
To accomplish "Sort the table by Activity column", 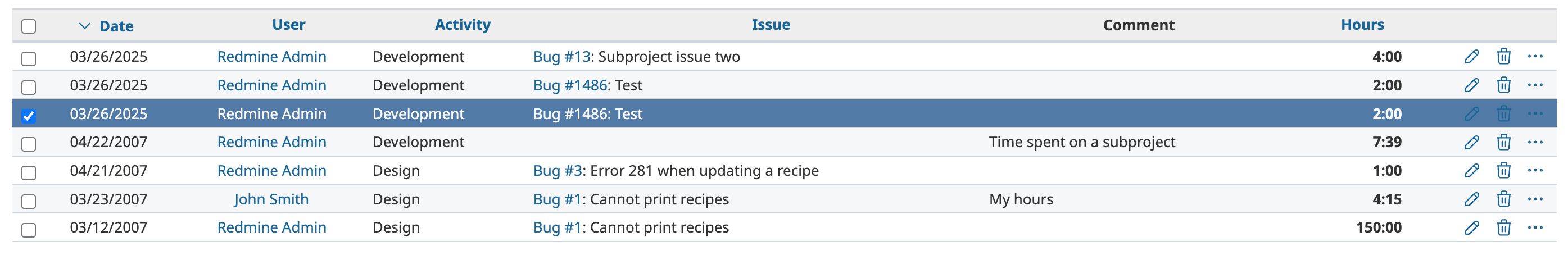I will click(463, 25).
